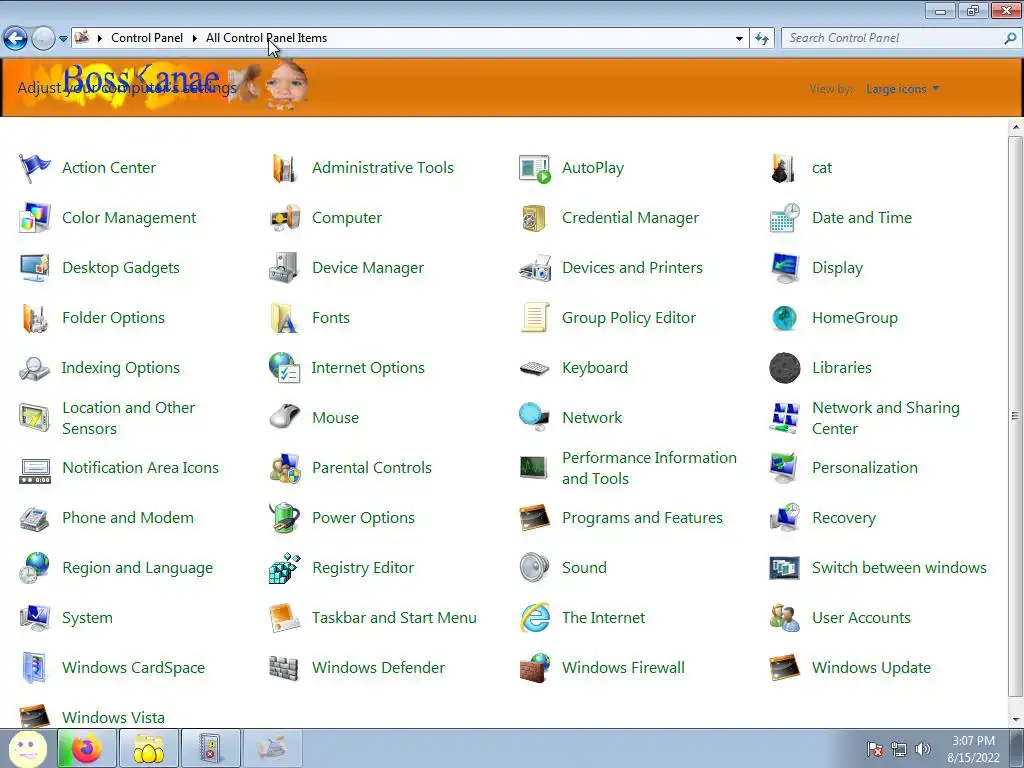Open the Internet Options icon
The height and width of the screenshot is (768, 1024).
[x=285, y=368]
